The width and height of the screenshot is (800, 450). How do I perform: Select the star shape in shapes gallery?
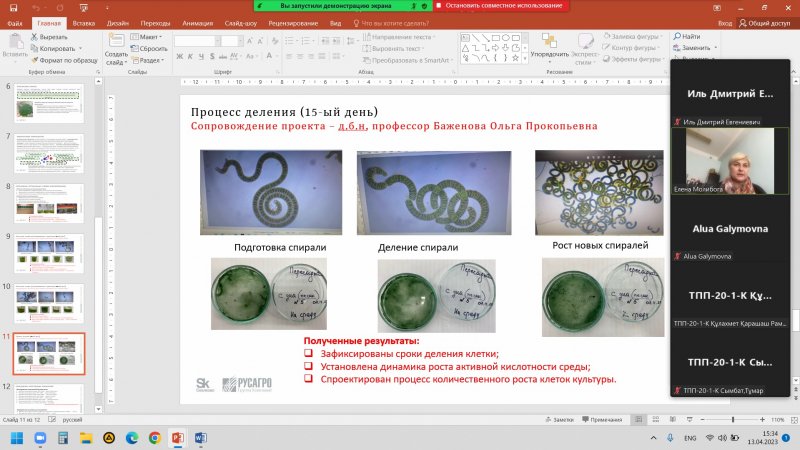click(x=515, y=58)
